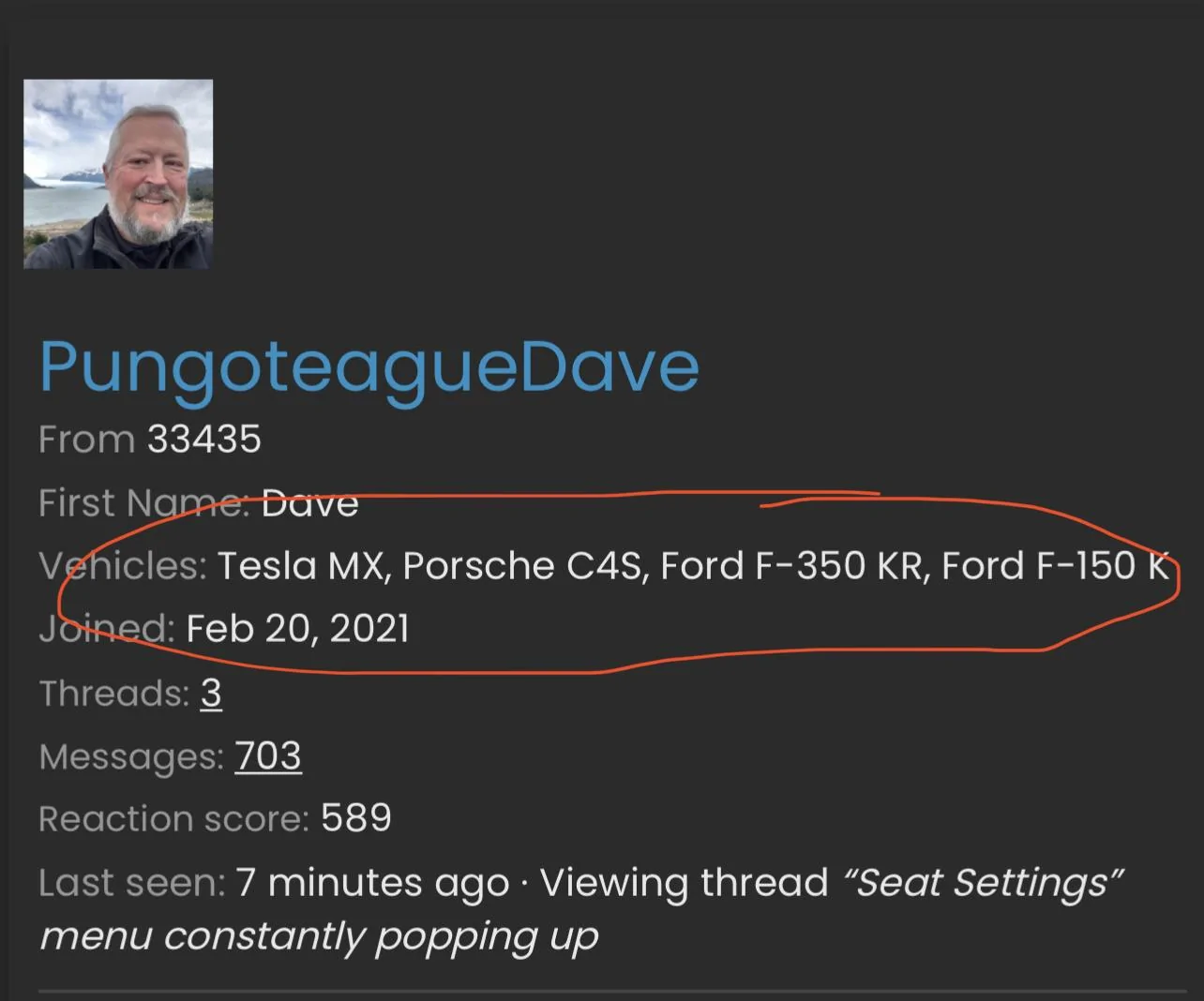
Task: Open the threads count link showing 3
Action: [x=211, y=694]
